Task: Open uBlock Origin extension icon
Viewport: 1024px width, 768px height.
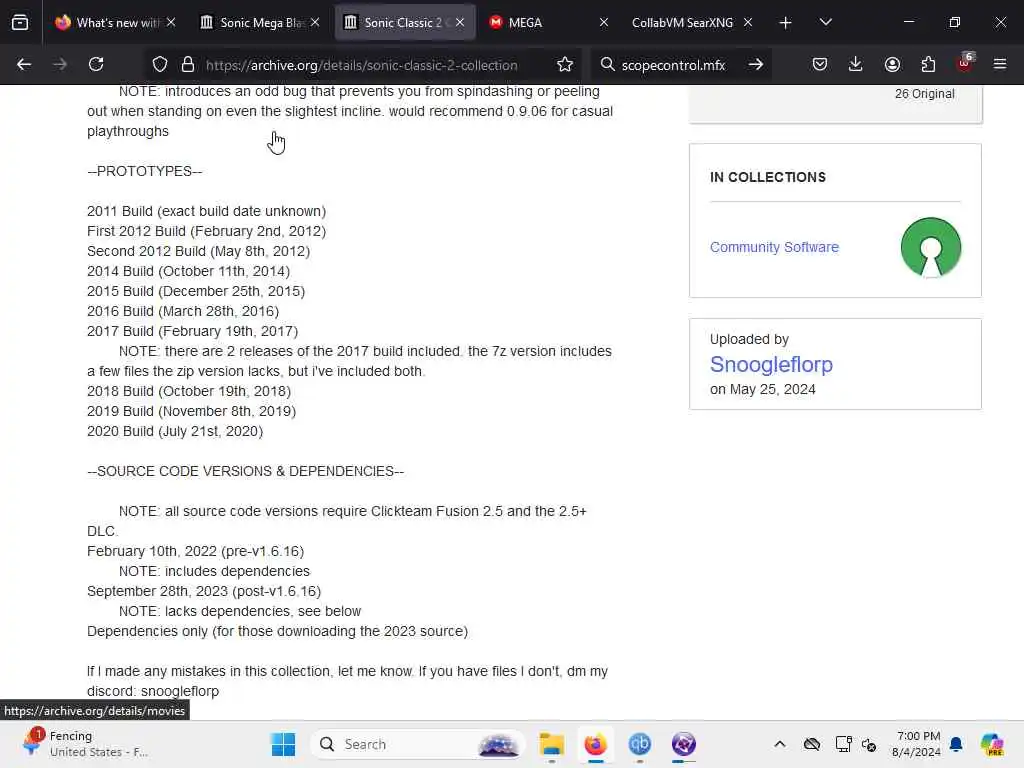Action: (965, 63)
